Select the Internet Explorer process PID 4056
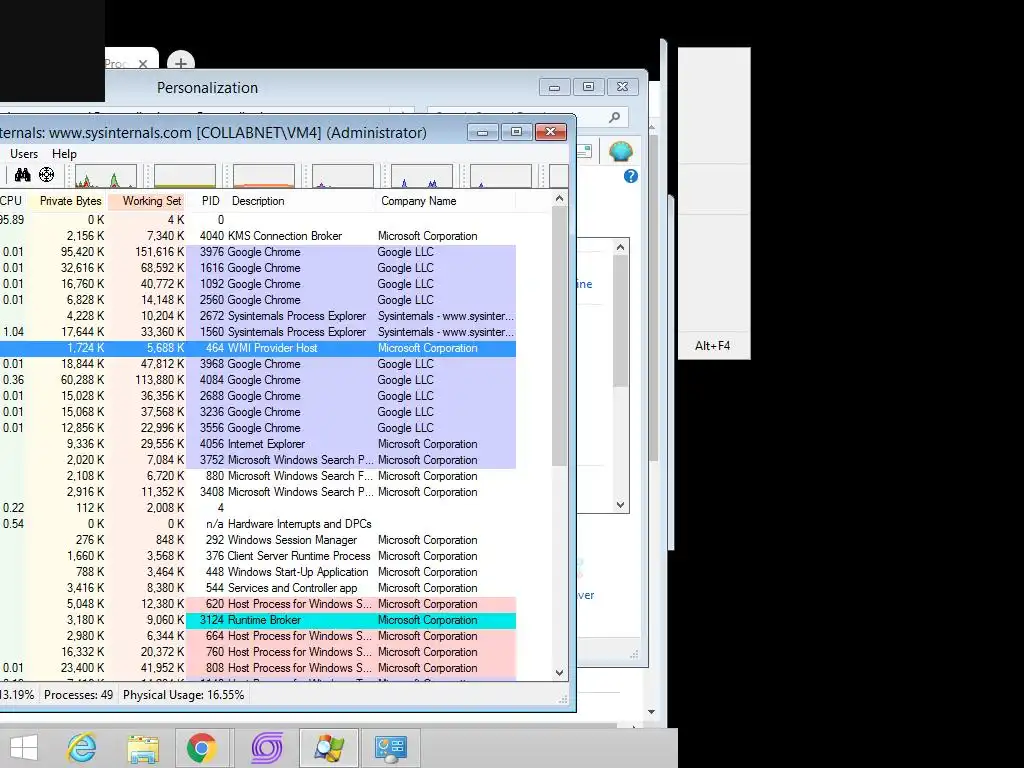The width and height of the screenshot is (1024, 768). [258, 444]
